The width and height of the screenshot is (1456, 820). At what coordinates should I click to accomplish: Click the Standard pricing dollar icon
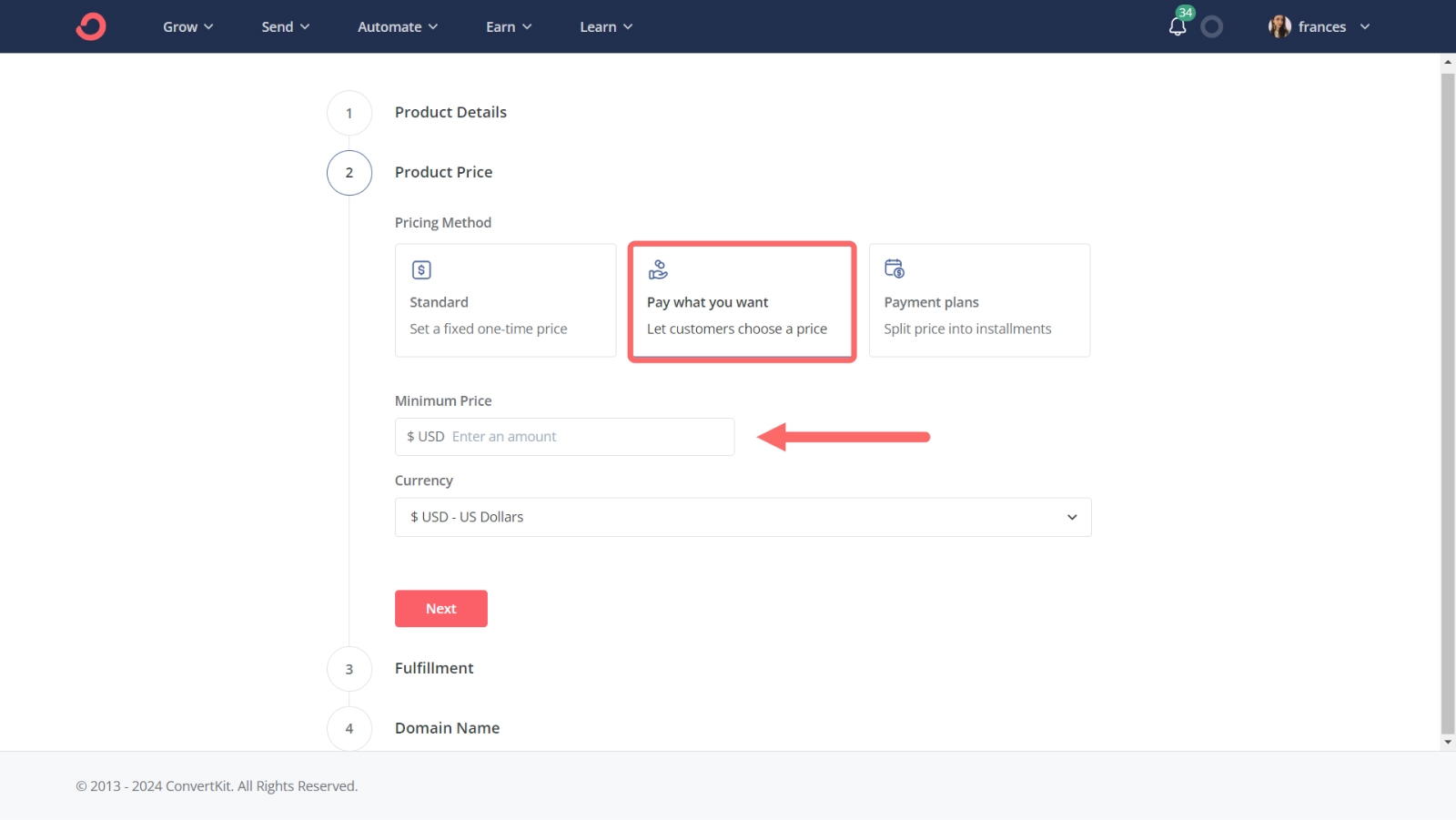(421, 270)
